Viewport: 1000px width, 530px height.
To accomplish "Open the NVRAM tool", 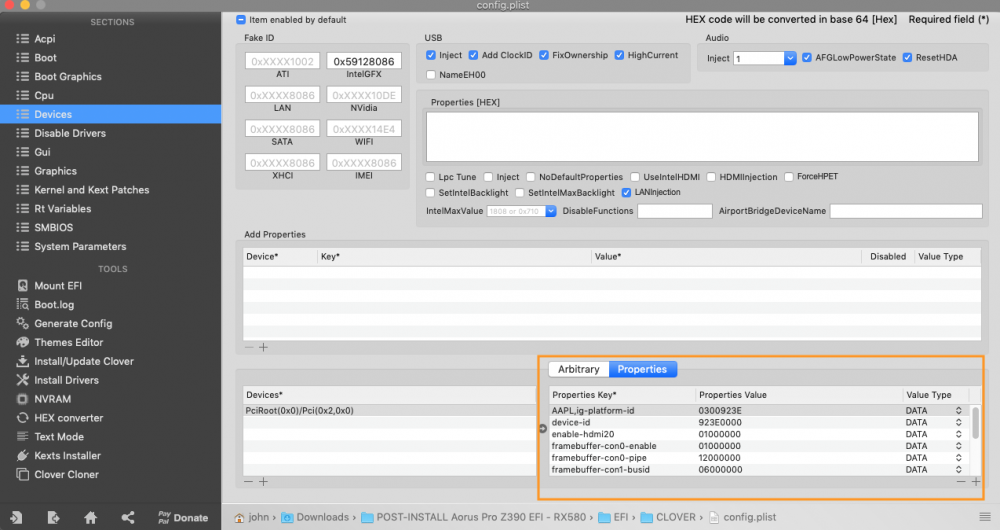I will (52, 399).
